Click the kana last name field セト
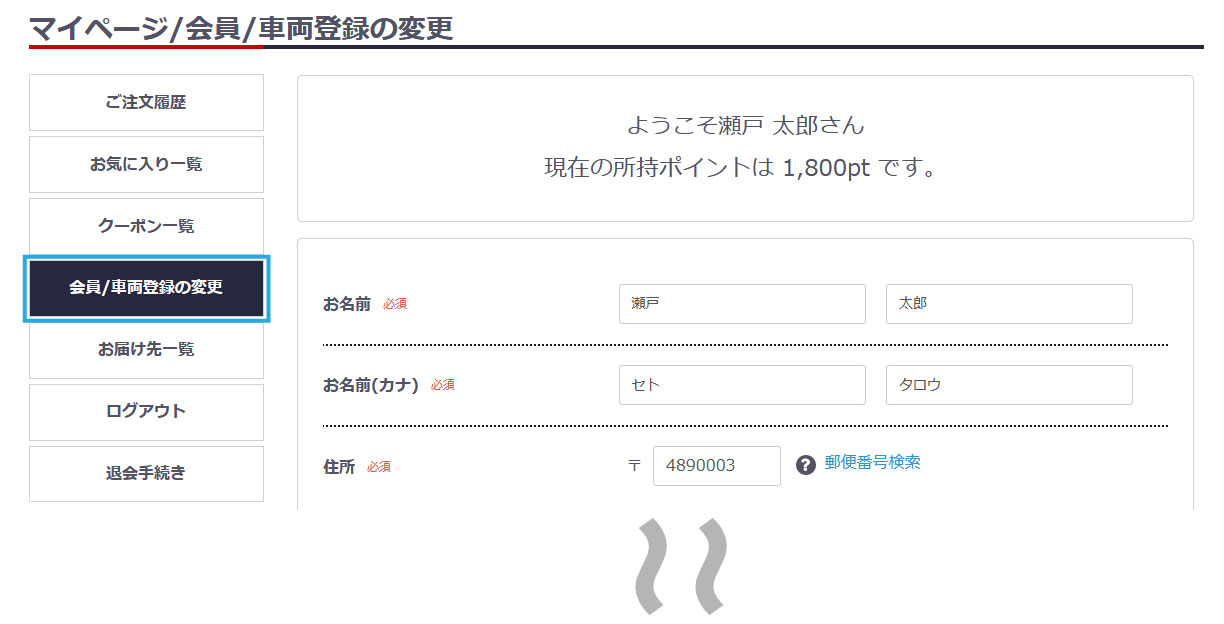Image resolution: width=1224 pixels, height=624 pixels. pos(742,385)
